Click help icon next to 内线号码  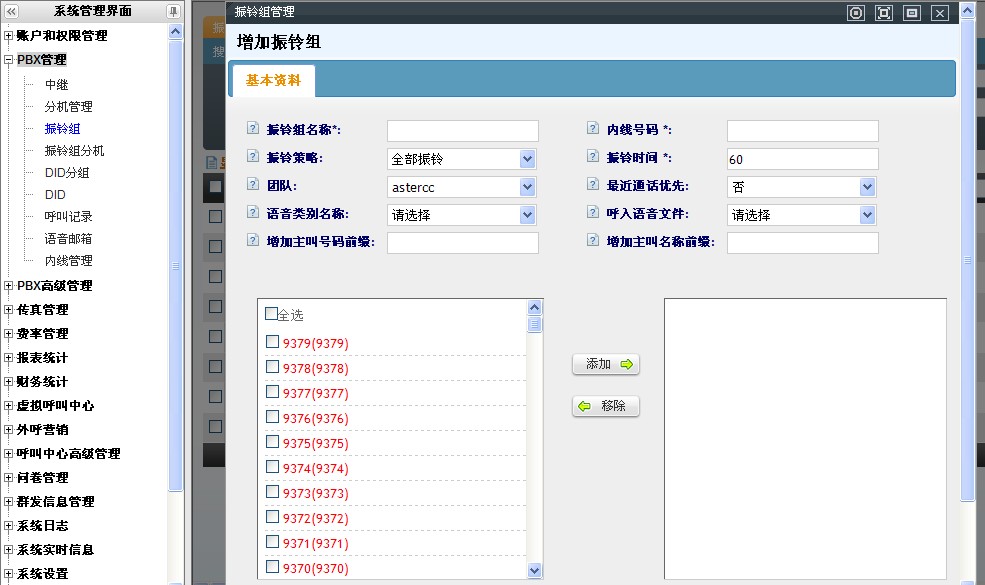(592, 130)
